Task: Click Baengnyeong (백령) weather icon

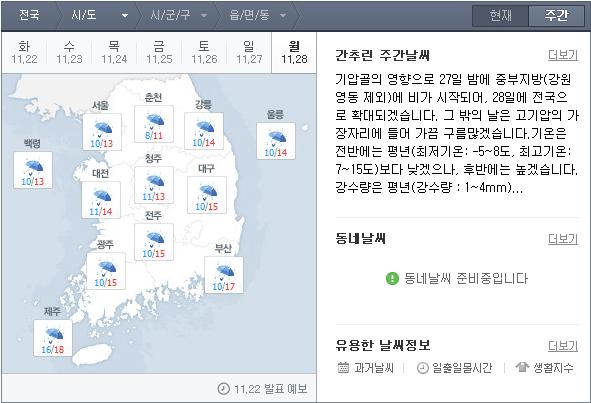Action: [x=34, y=167]
